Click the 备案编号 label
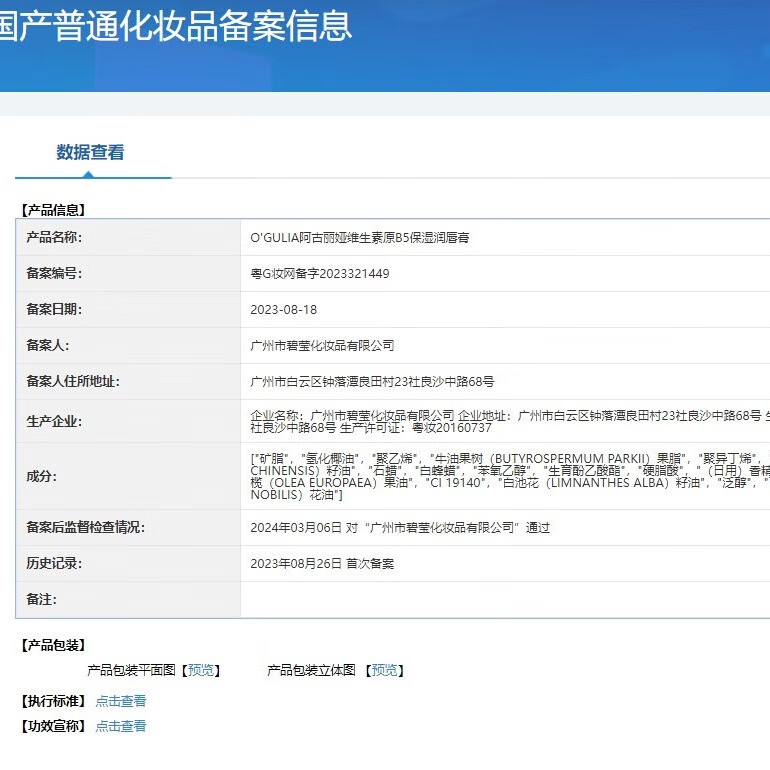Image resolution: width=770 pixels, height=770 pixels. coord(54,274)
